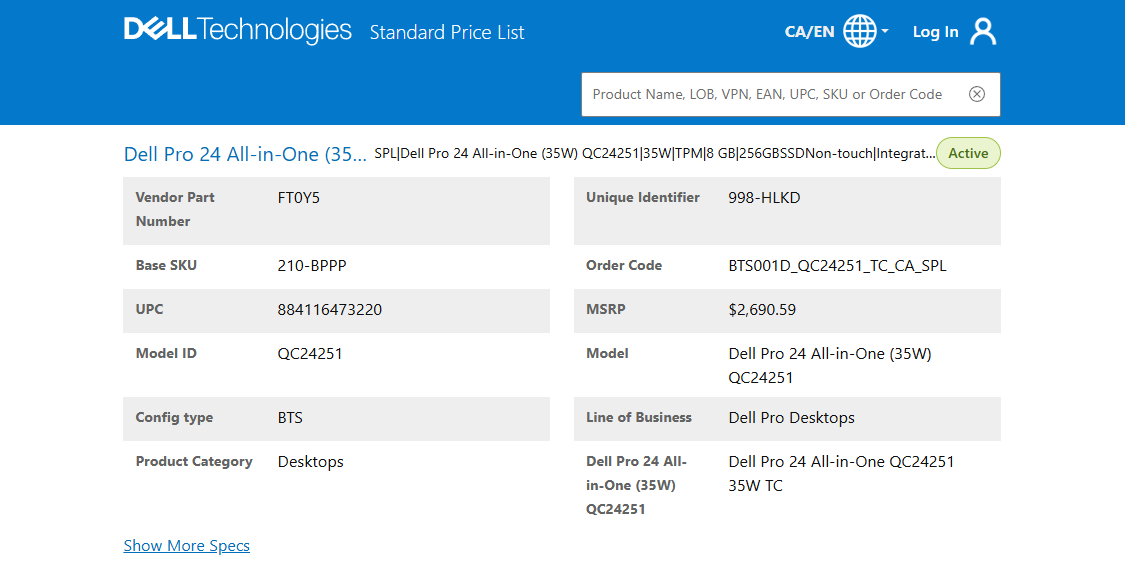Open the CA/EN language dropdown arrow
Screen dimensions: 1125x567
[x=885, y=32]
